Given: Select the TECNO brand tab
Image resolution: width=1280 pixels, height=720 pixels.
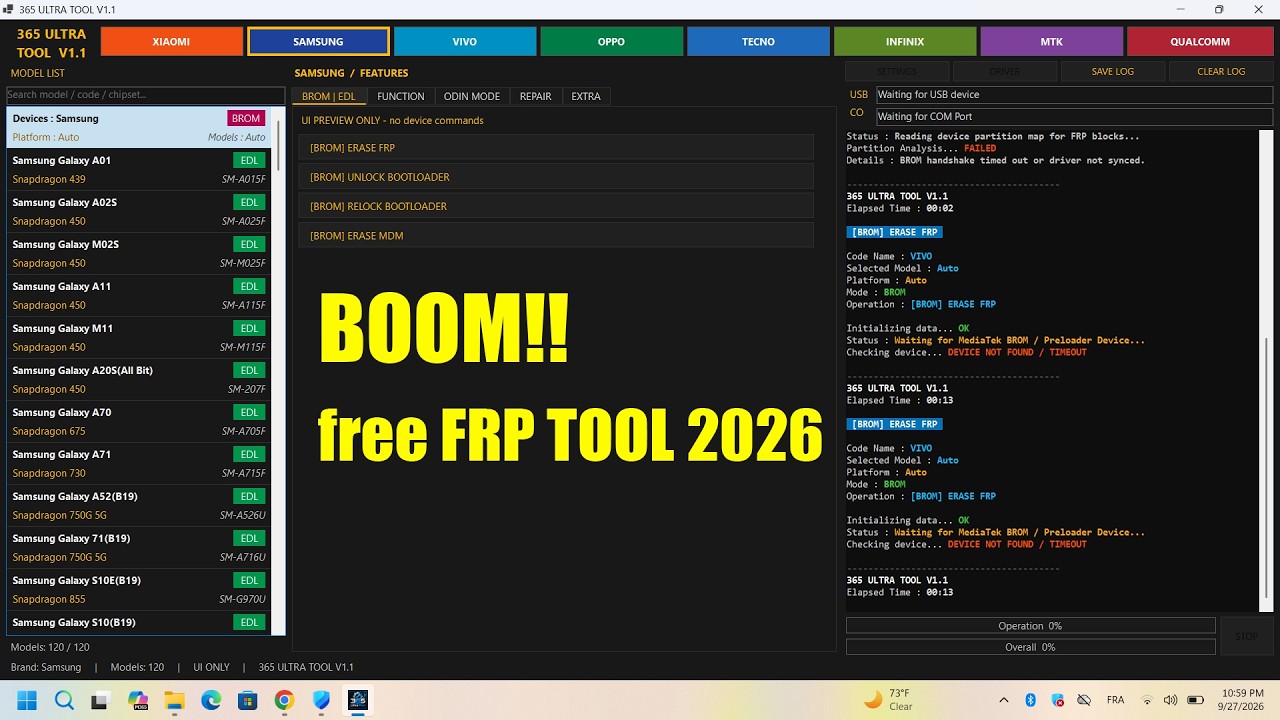Looking at the screenshot, I should (x=758, y=42).
